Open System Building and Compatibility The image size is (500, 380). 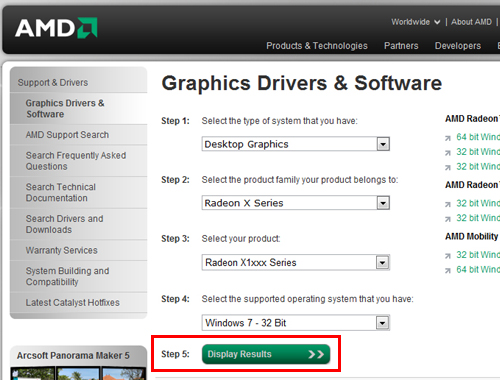[79, 276]
